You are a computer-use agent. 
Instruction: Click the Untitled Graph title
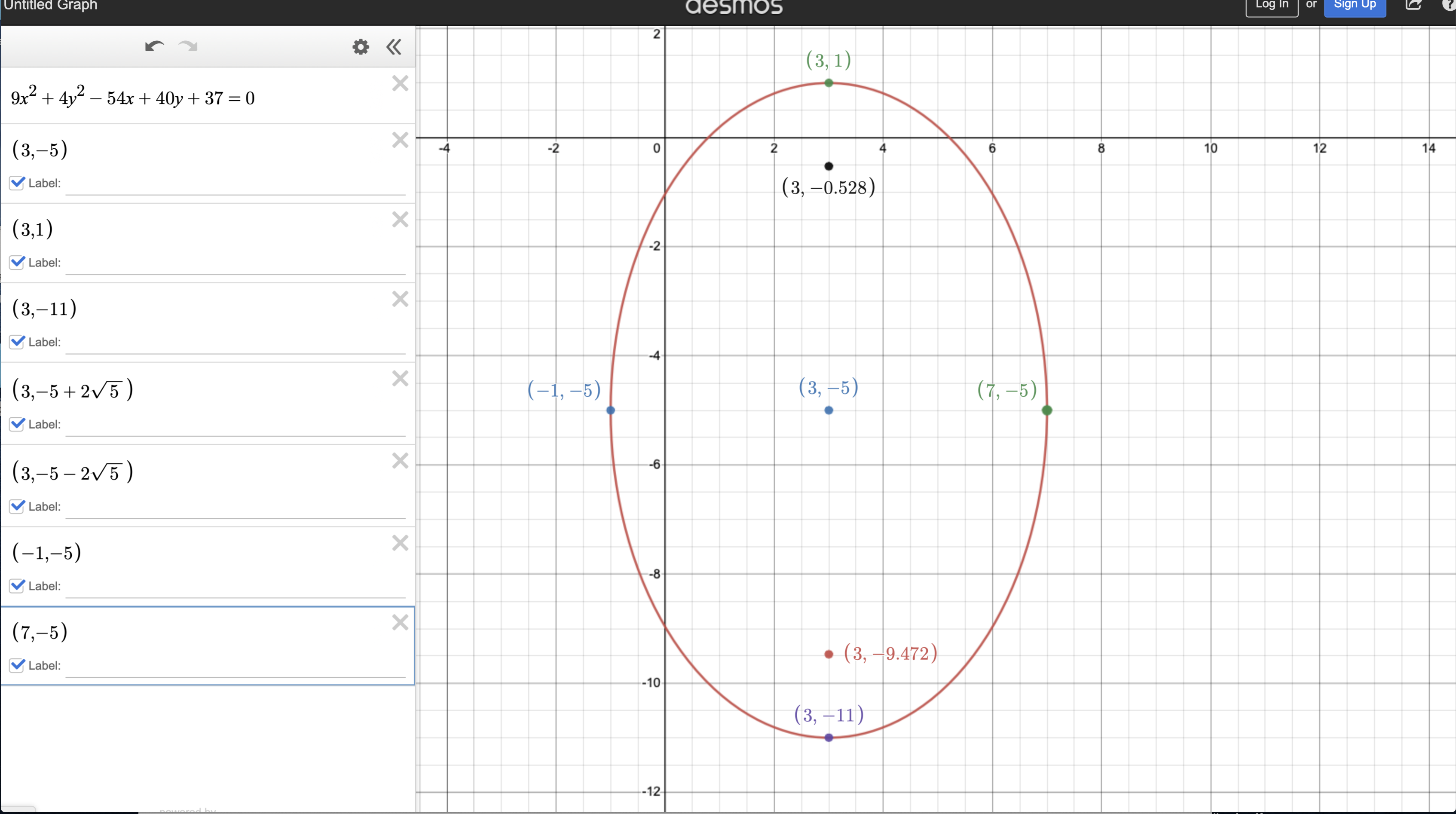[x=51, y=6]
